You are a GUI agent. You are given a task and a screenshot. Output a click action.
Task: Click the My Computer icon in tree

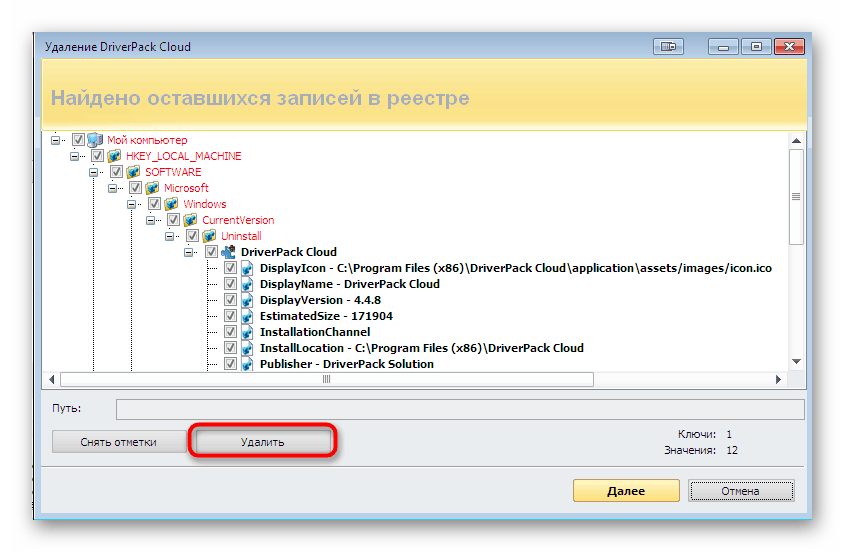click(95, 140)
